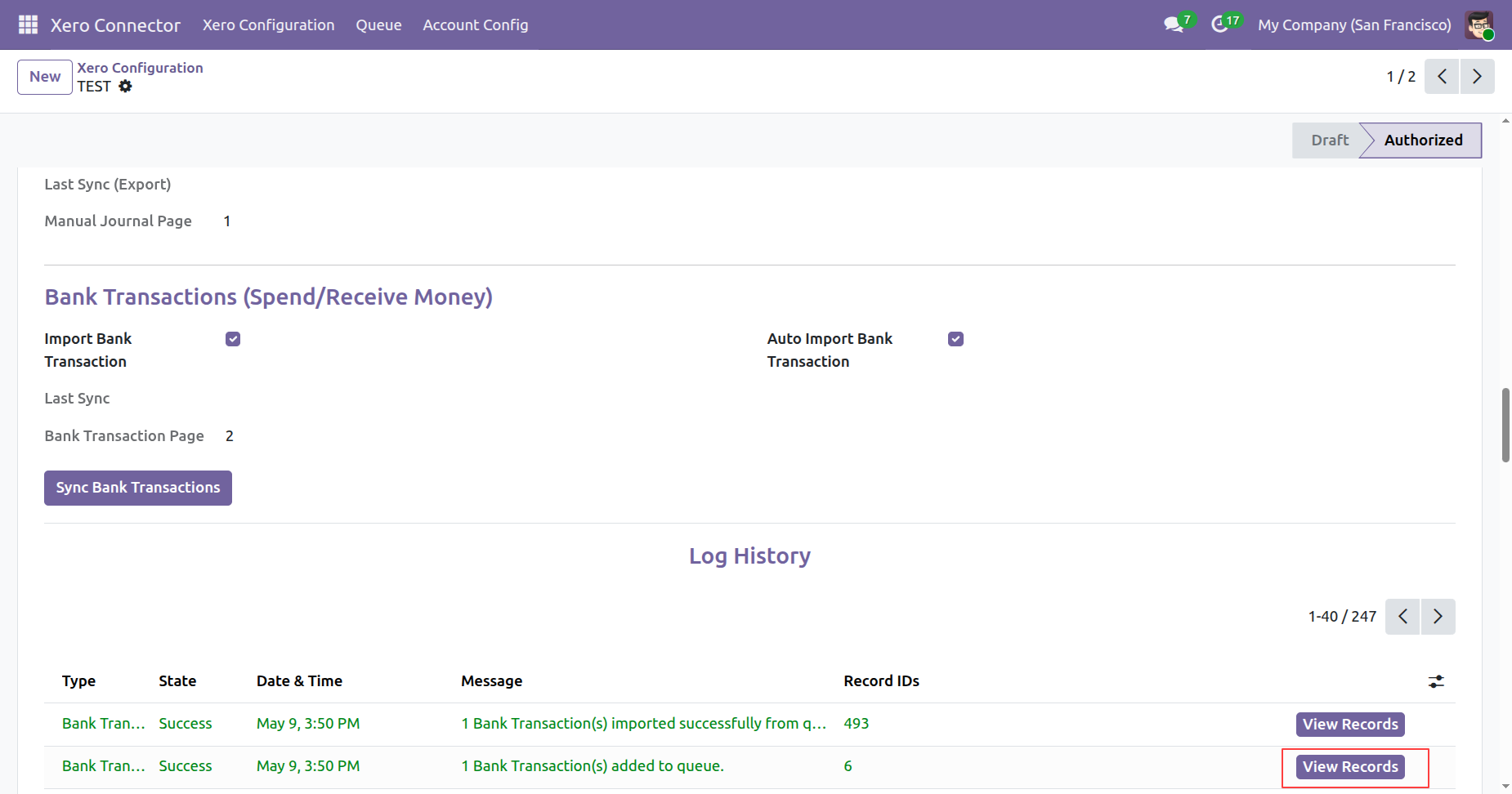Image resolution: width=1512 pixels, height=794 pixels.
Task: Click the Message column header
Action: [491, 681]
